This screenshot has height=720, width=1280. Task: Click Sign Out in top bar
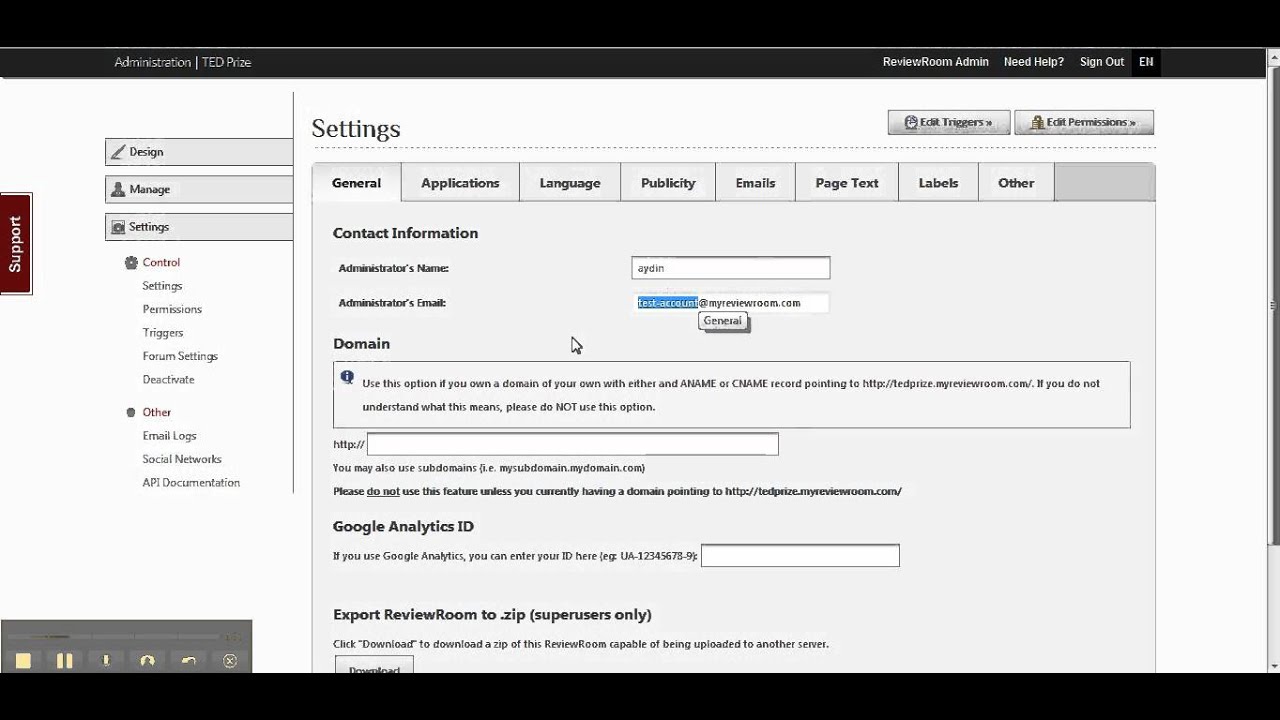(x=1102, y=62)
